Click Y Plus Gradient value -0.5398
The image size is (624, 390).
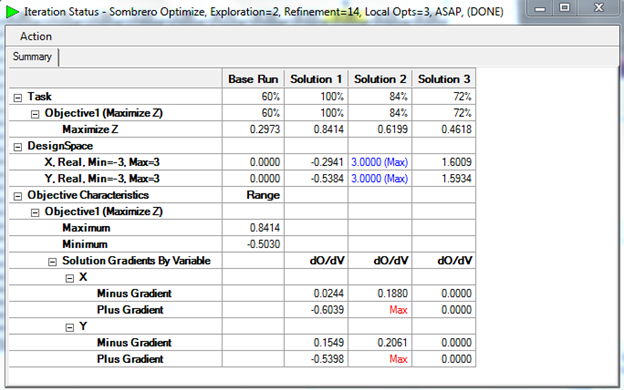coord(327,359)
